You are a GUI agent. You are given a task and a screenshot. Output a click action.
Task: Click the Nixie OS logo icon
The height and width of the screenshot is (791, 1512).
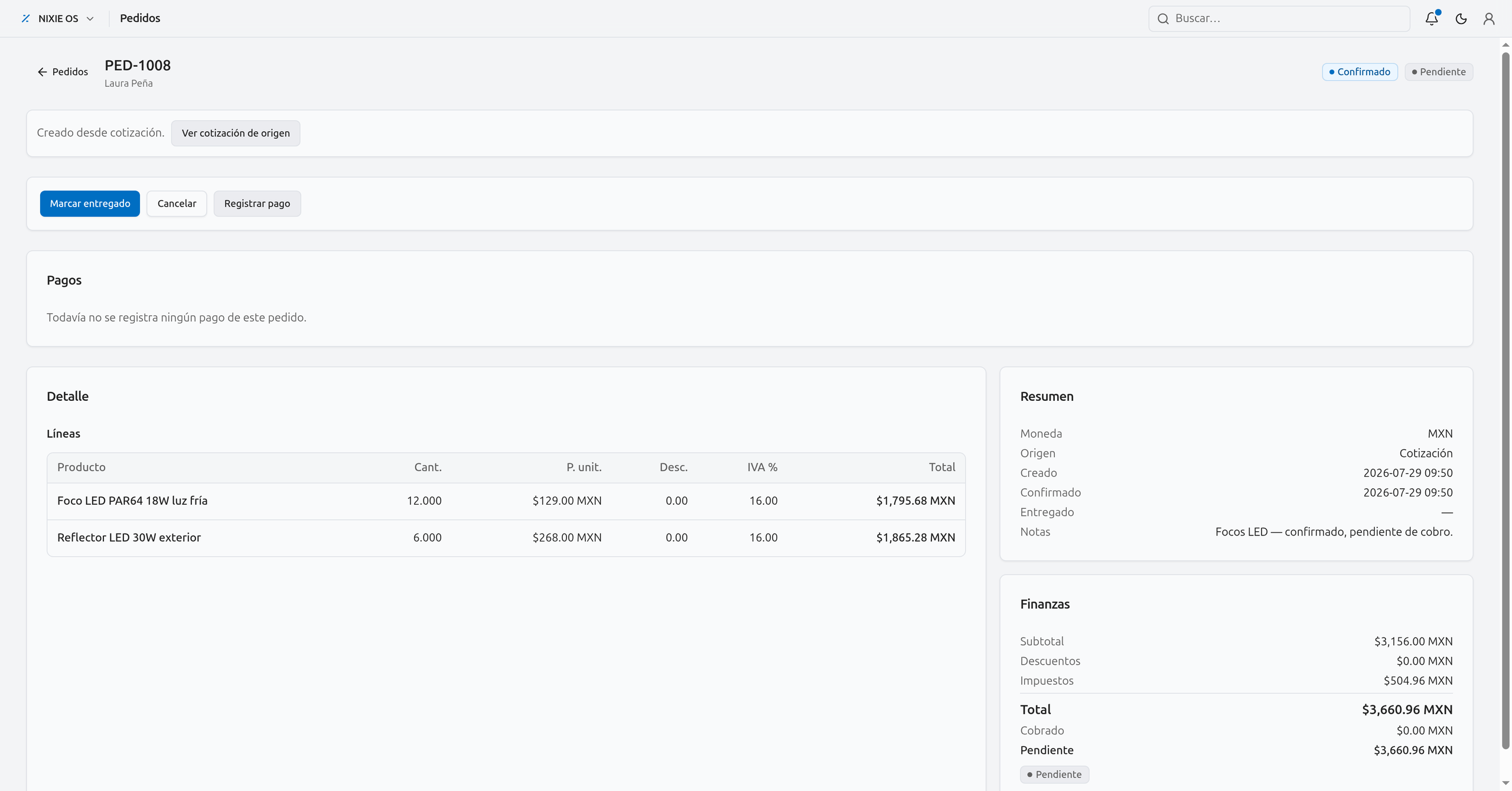pos(25,18)
